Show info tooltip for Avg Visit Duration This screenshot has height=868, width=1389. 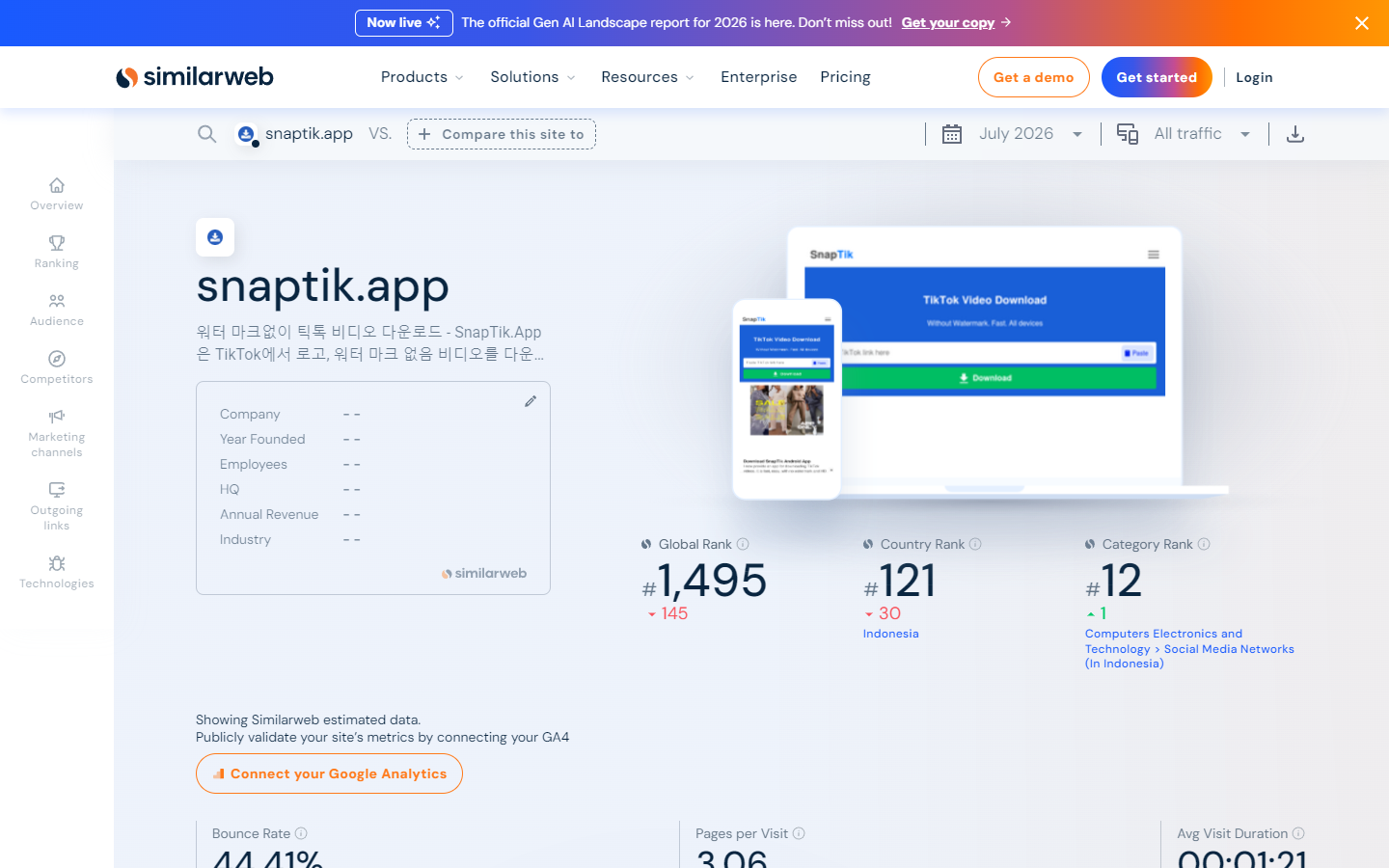1298,833
